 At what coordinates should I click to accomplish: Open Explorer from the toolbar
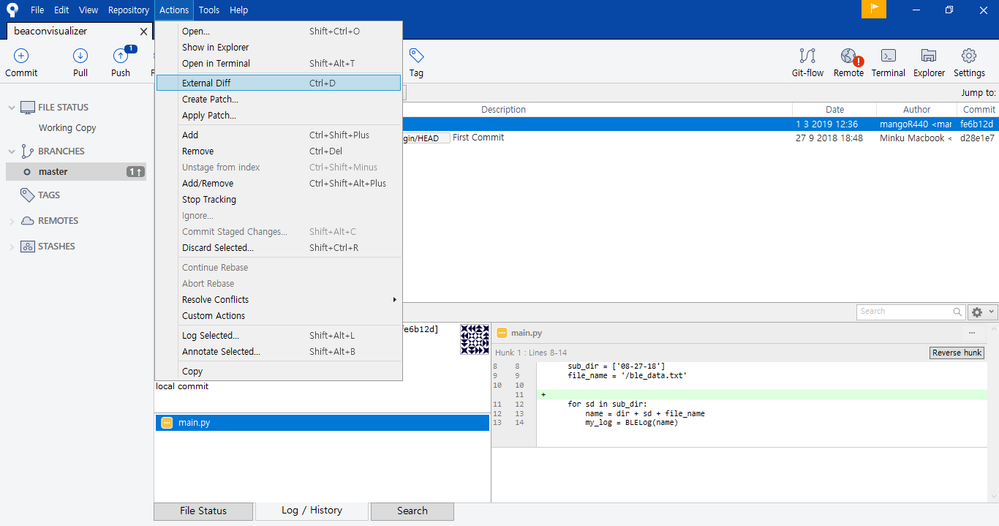929,62
